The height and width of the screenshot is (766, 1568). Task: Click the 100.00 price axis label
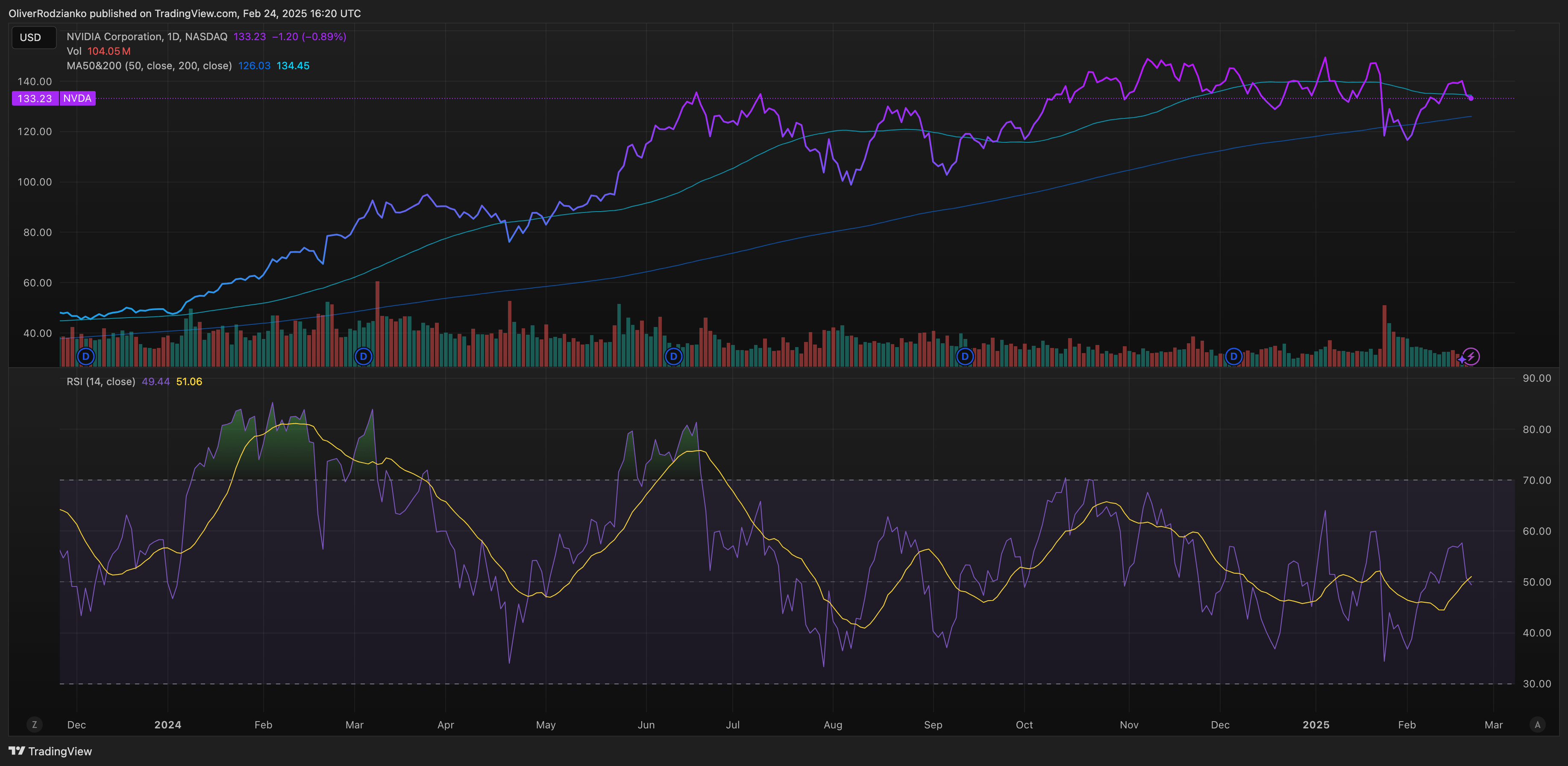[35, 182]
